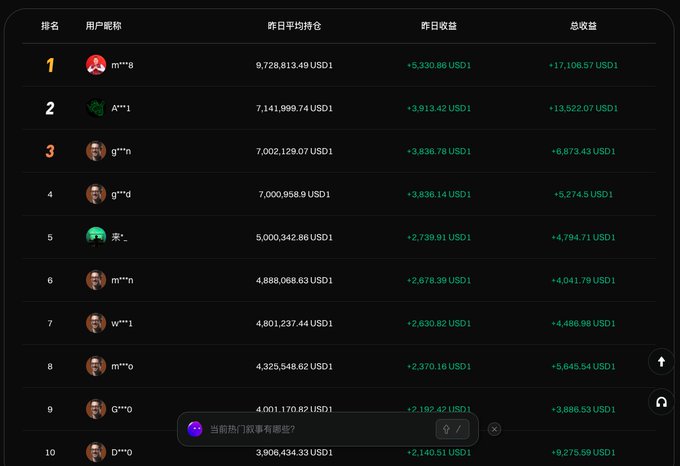Image resolution: width=680 pixels, height=466 pixels.
Task: Click the 用户昵称 column header
Action: click(103, 26)
